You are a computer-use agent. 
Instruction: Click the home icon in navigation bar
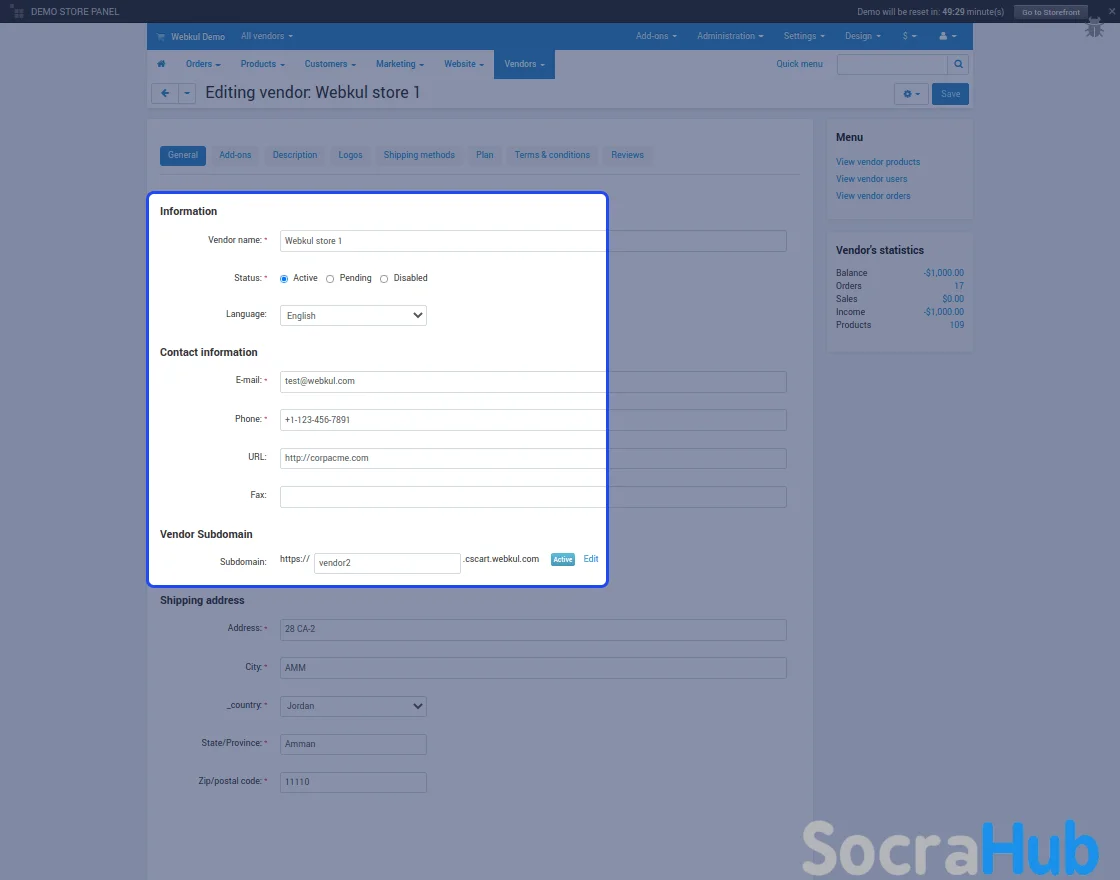click(161, 64)
